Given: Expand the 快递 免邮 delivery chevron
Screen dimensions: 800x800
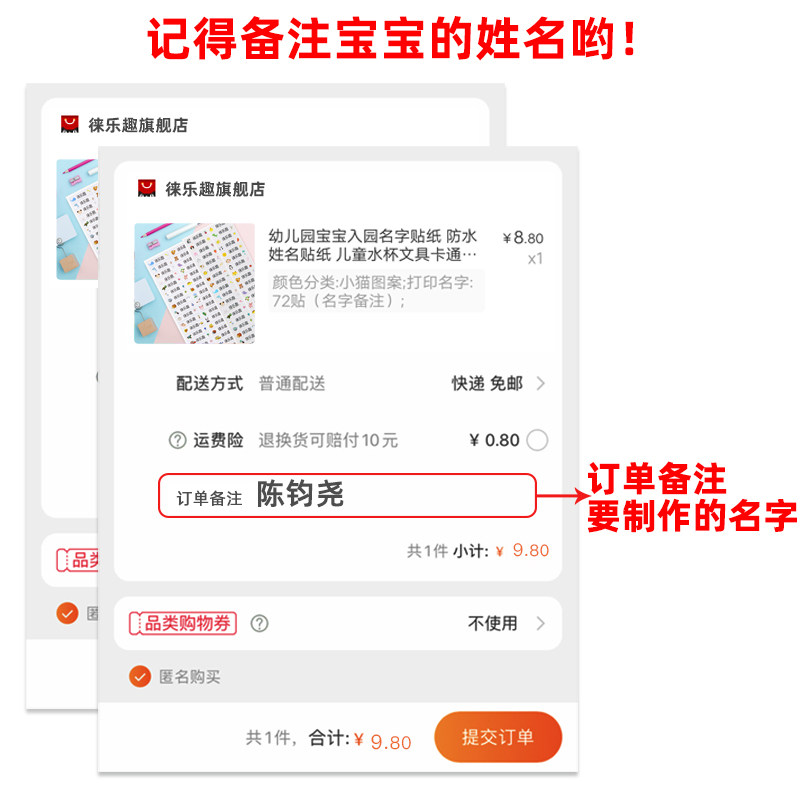Looking at the screenshot, I should coord(541,383).
